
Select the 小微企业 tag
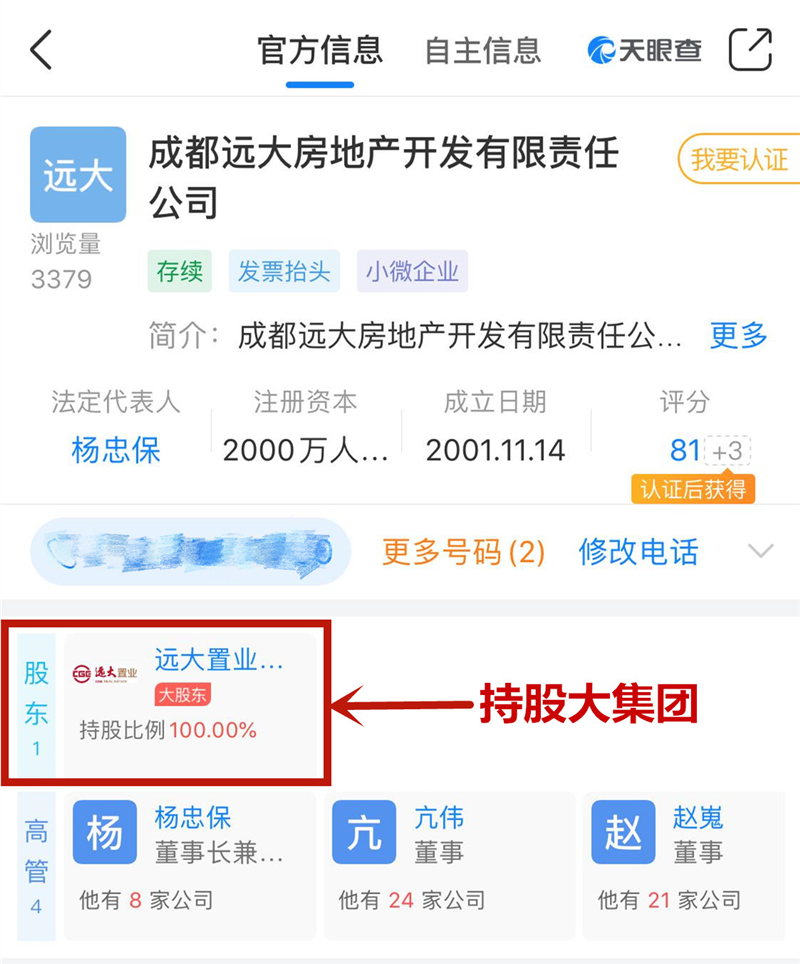[x=412, y=271]
